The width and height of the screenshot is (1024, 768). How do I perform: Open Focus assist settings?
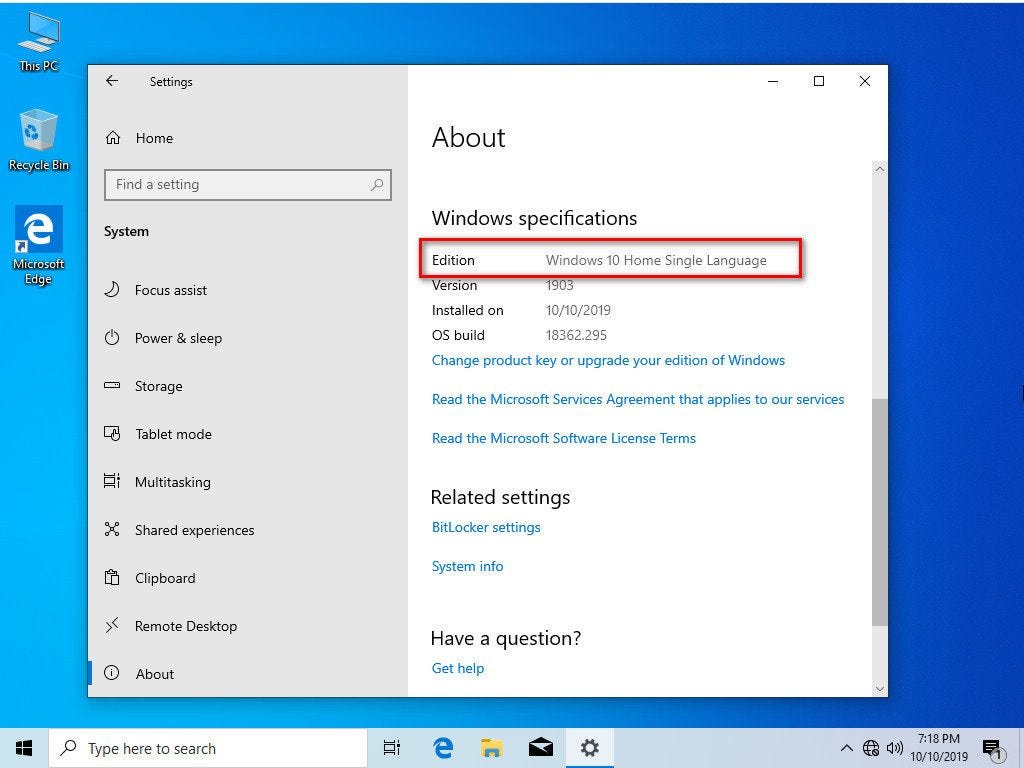point(170,290)
